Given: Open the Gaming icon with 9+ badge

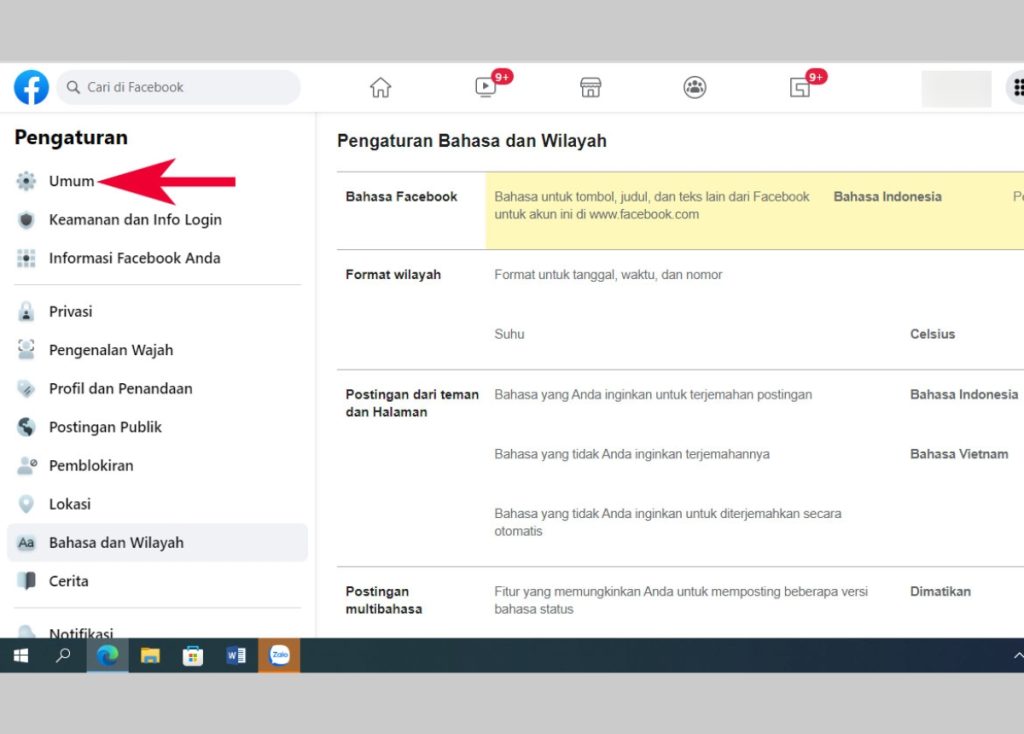Looking at the screenshot, I should [x=799, y=87].
